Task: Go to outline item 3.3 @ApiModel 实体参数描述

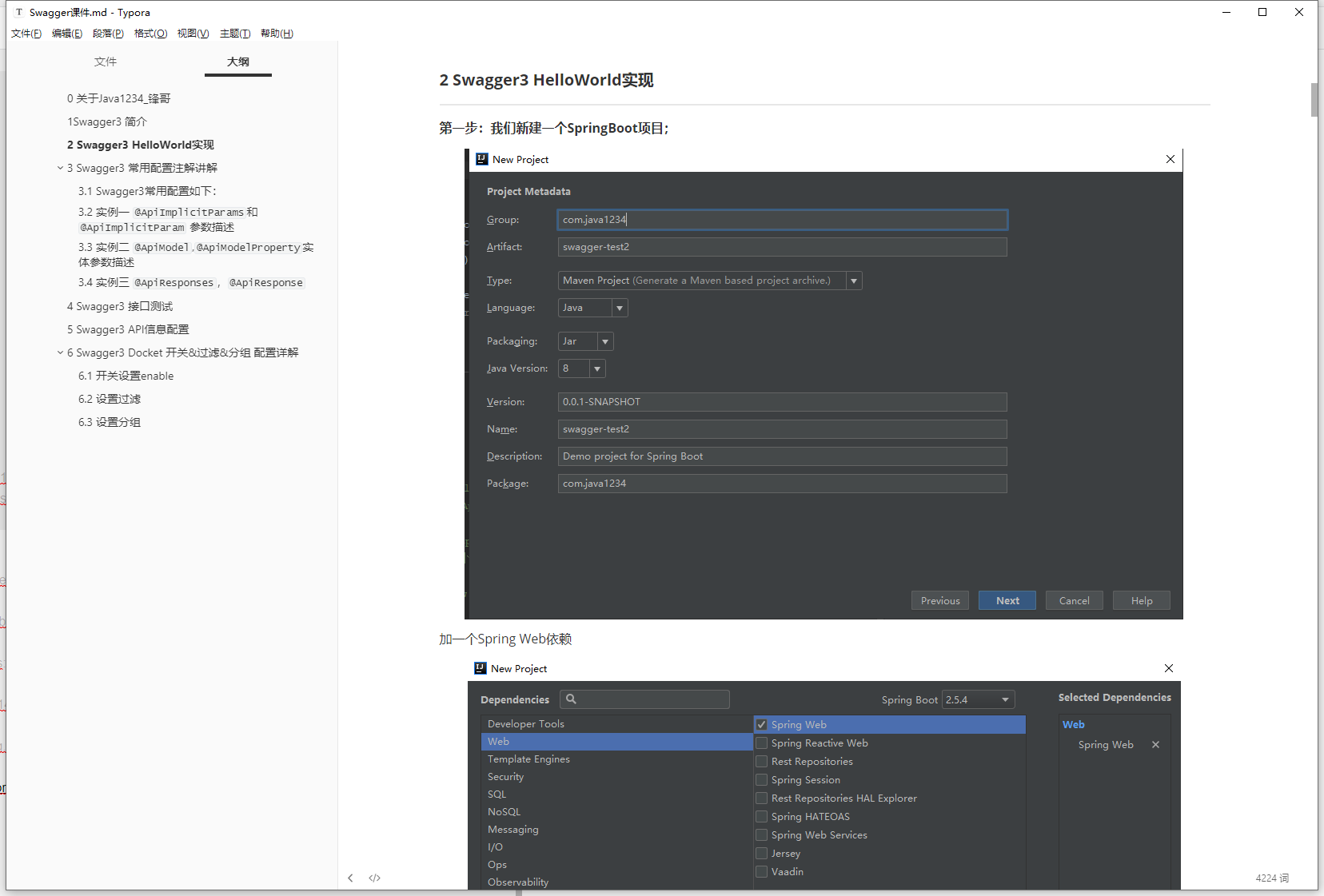Action: click(x=196, y=254)
